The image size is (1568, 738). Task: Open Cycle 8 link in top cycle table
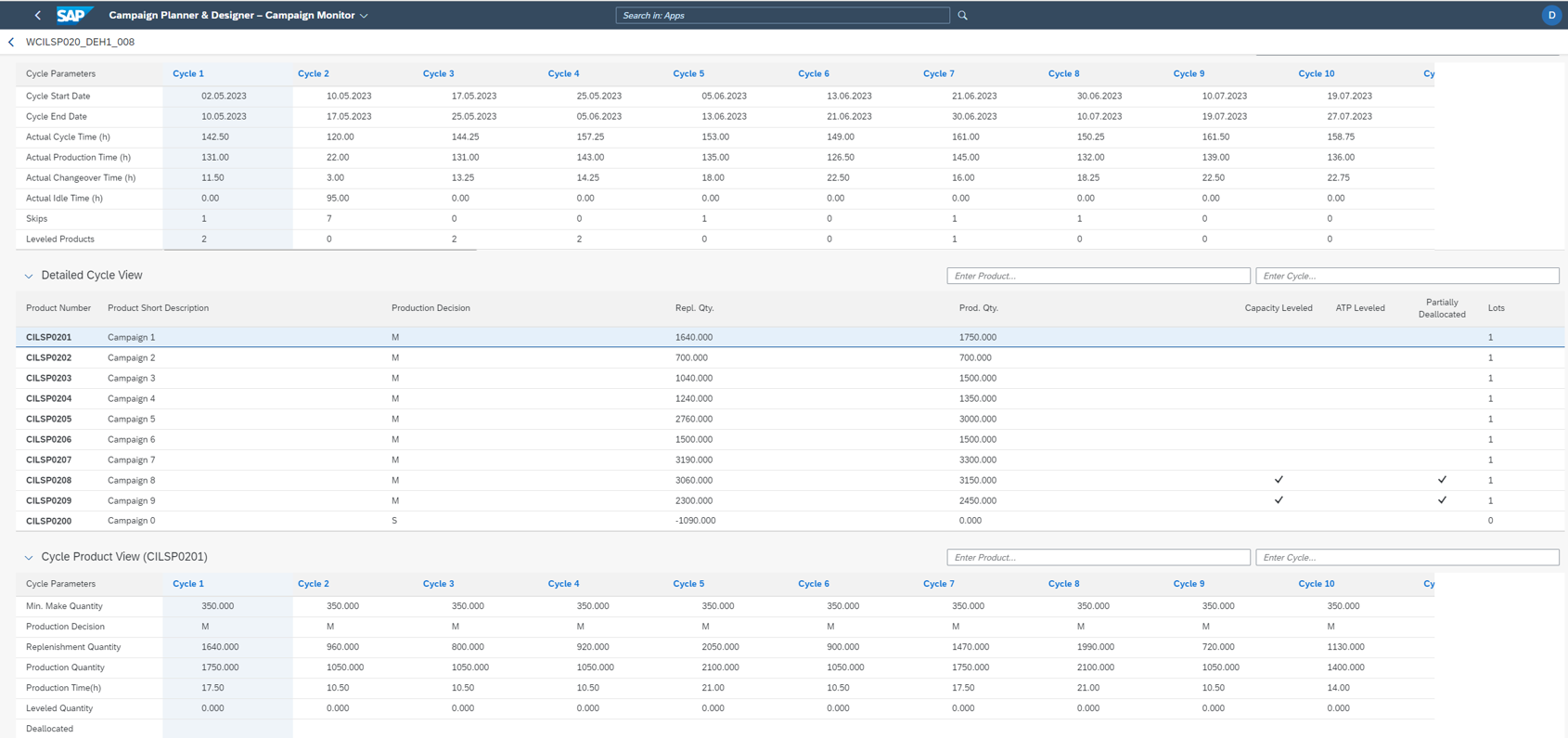[1063, 73]
